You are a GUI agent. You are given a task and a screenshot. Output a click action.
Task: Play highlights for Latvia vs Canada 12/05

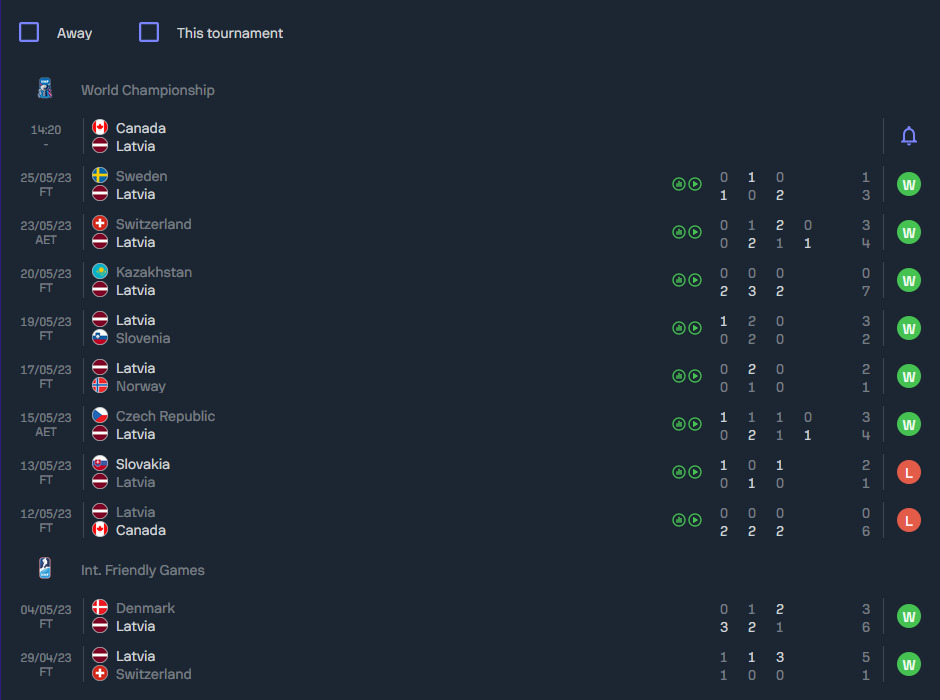pyautogui.click(x=695, y=520)
